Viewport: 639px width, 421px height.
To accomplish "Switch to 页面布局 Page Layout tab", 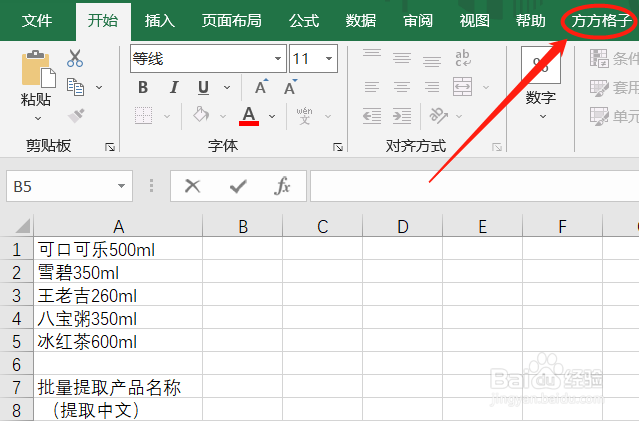I will coord(231,21).
